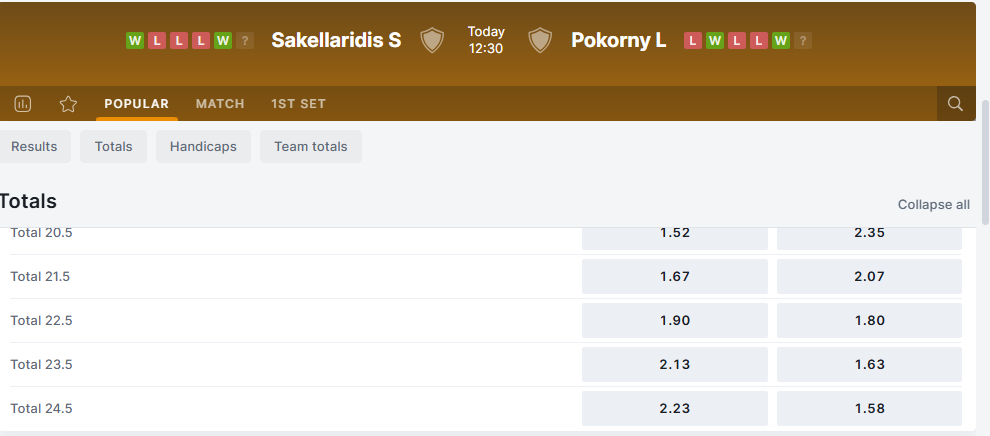990x436 pixels.
Task: Select the Results filter chip
Action: coord(34,147)
